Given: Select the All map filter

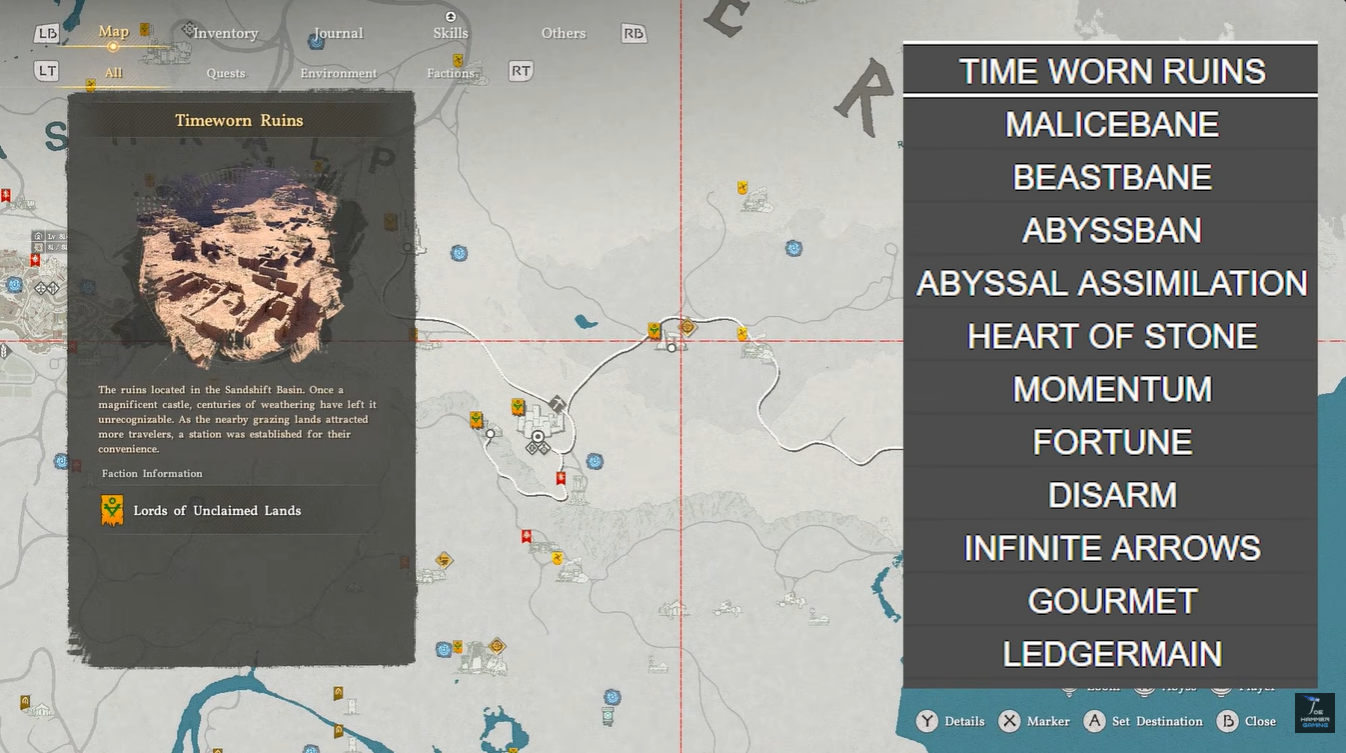Looking at the screenshot, I should 113,73.
